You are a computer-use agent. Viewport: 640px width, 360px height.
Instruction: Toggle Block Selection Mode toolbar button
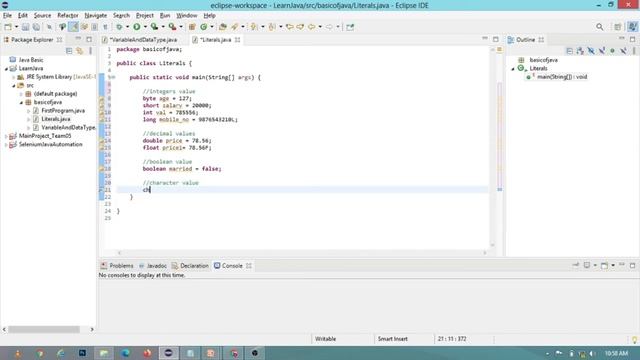pos(94,27)
